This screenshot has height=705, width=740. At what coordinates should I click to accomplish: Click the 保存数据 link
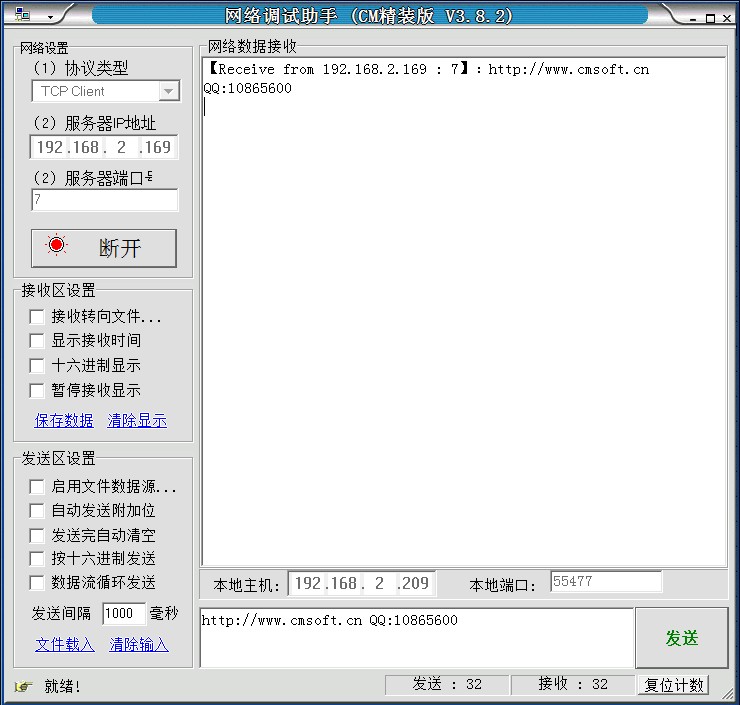(64, 420)
